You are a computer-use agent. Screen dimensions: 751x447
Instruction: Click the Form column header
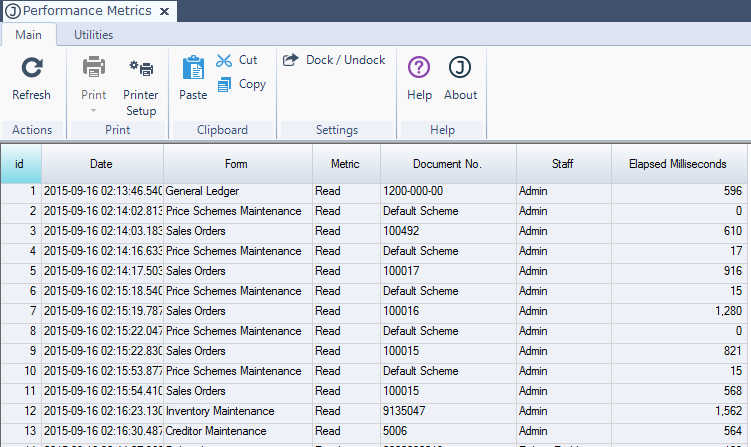[237, 164]
